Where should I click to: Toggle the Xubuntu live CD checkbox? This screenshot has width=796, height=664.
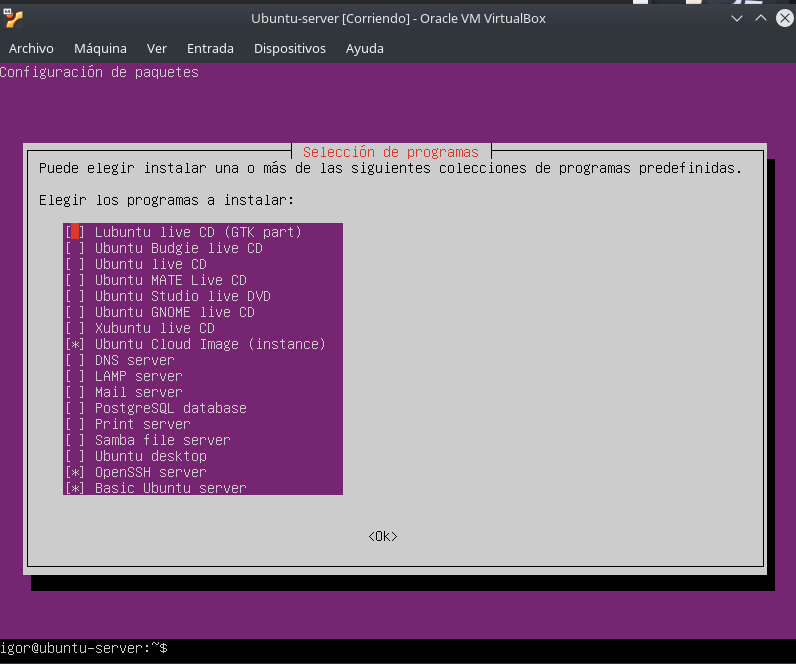[x=75, y=328]
